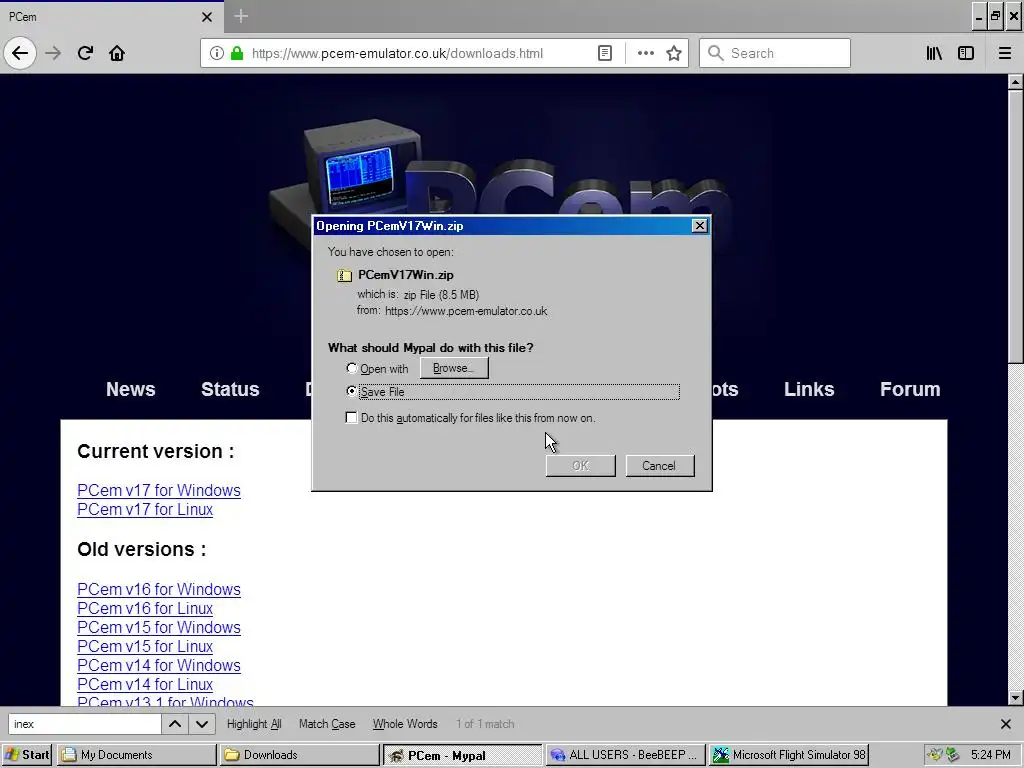Click the Forward arrow button
Screen dimensions: 1024x768
[x=53, y=53]
